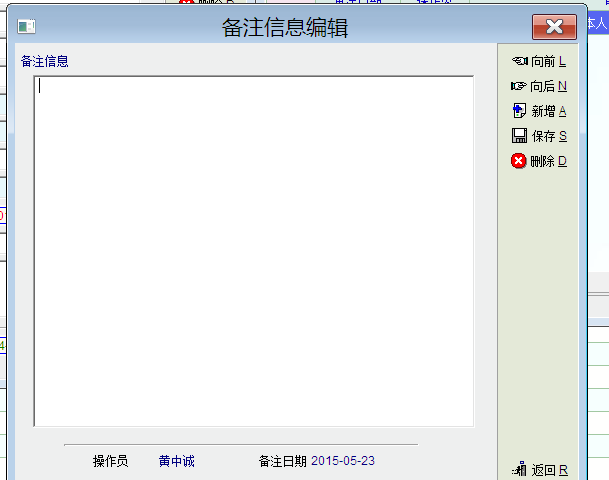Add a new note using 新增 A text
This screenshot has width=609, height=480.
548,111
